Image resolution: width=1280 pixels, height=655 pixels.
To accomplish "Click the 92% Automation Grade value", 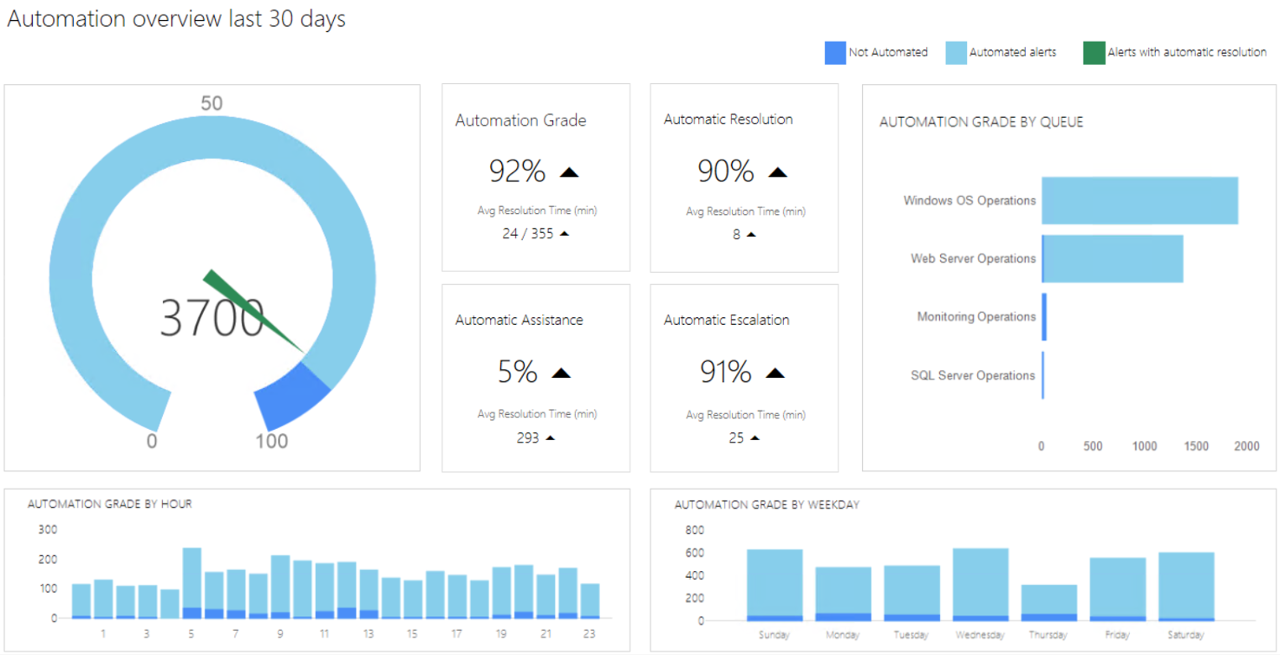I will (517, 172).
